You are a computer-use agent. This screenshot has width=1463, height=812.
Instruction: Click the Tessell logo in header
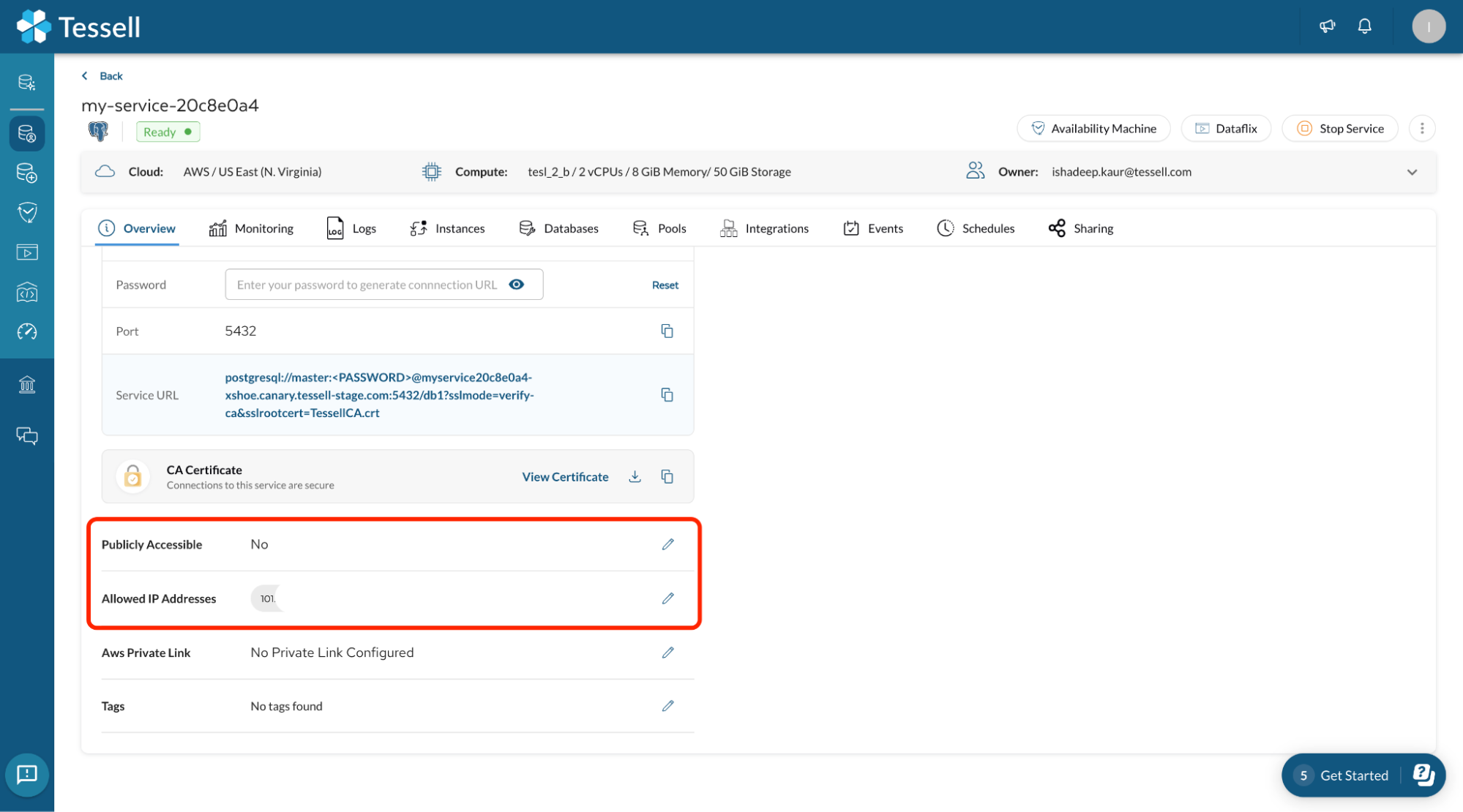click(x=78, y=26)
